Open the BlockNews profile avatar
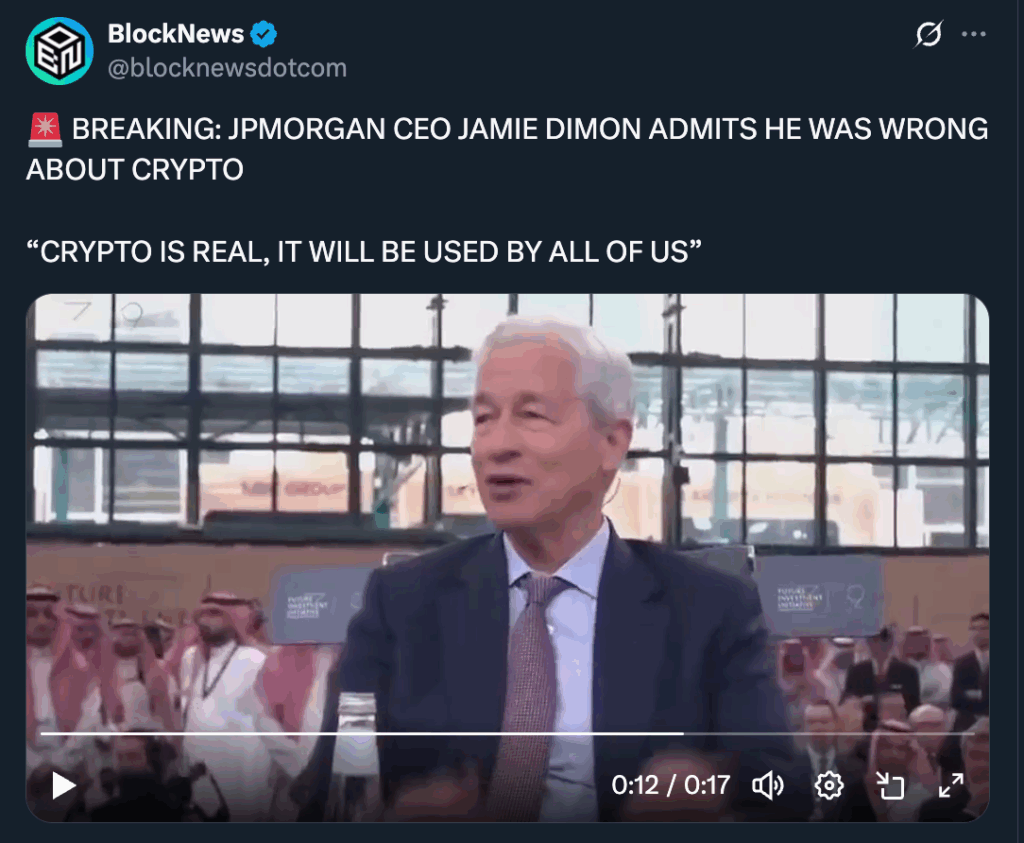This screenshot has height=843, width=1024. [59, 51]
